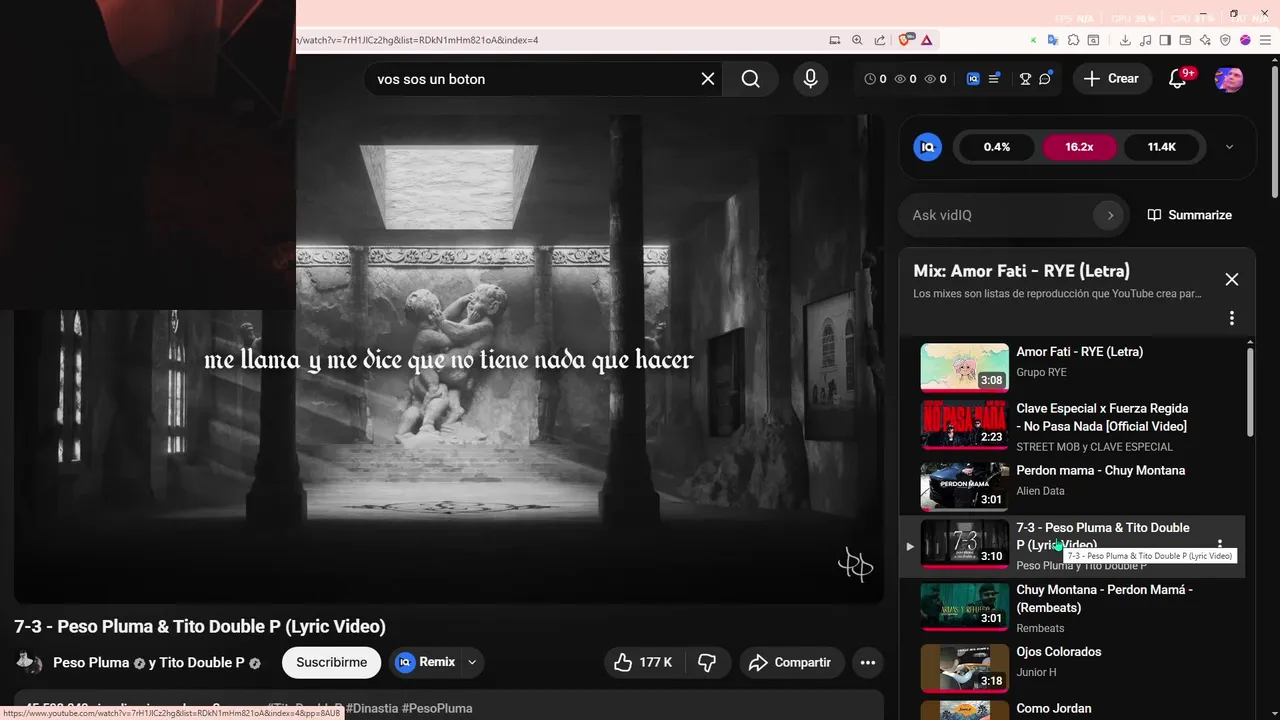
Task: Click the Compartir share button
Action: tap(792, 662)
